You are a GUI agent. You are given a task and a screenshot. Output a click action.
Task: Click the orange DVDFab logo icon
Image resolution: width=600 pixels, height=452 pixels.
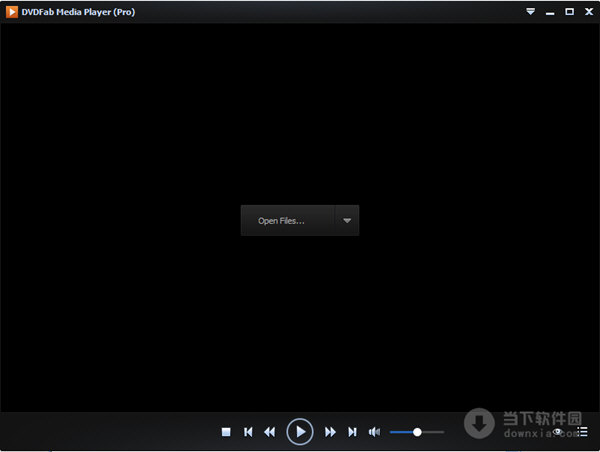12,12
